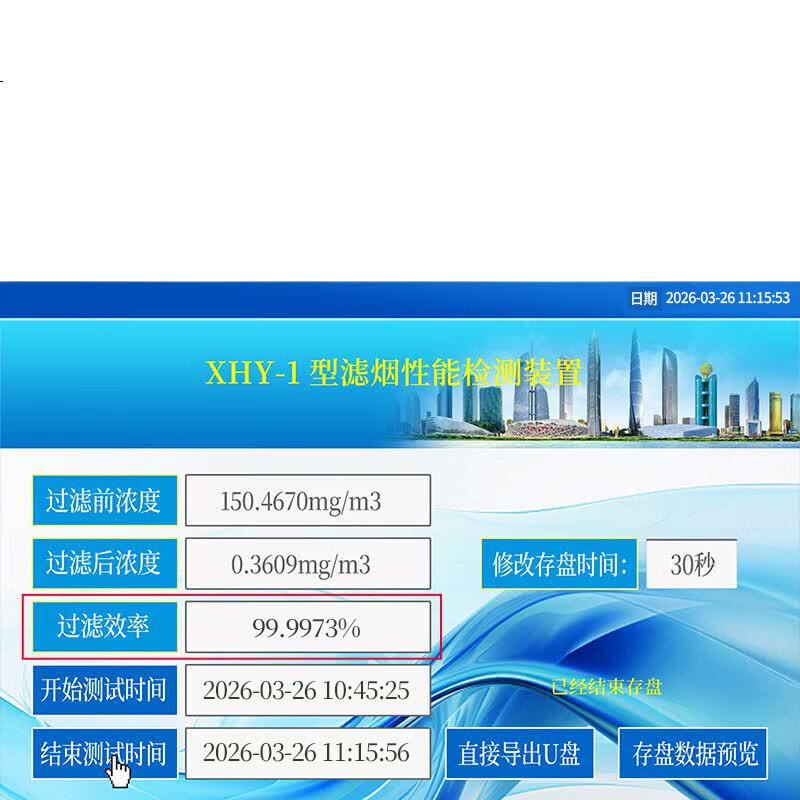Select the 99.9973% efficiency value
Image resolution: width=800 pixels, height=800 pixels.
coord(308,627)
